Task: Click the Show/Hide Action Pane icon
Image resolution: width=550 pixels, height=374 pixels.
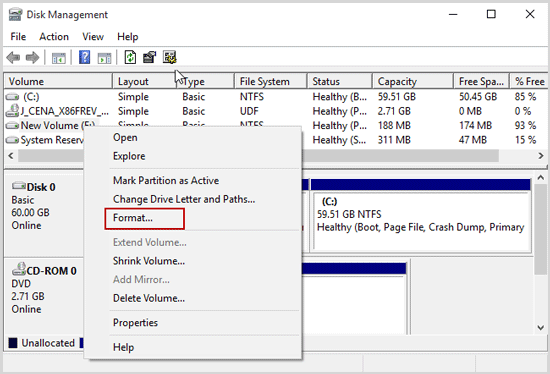Action: click(105, 58)
